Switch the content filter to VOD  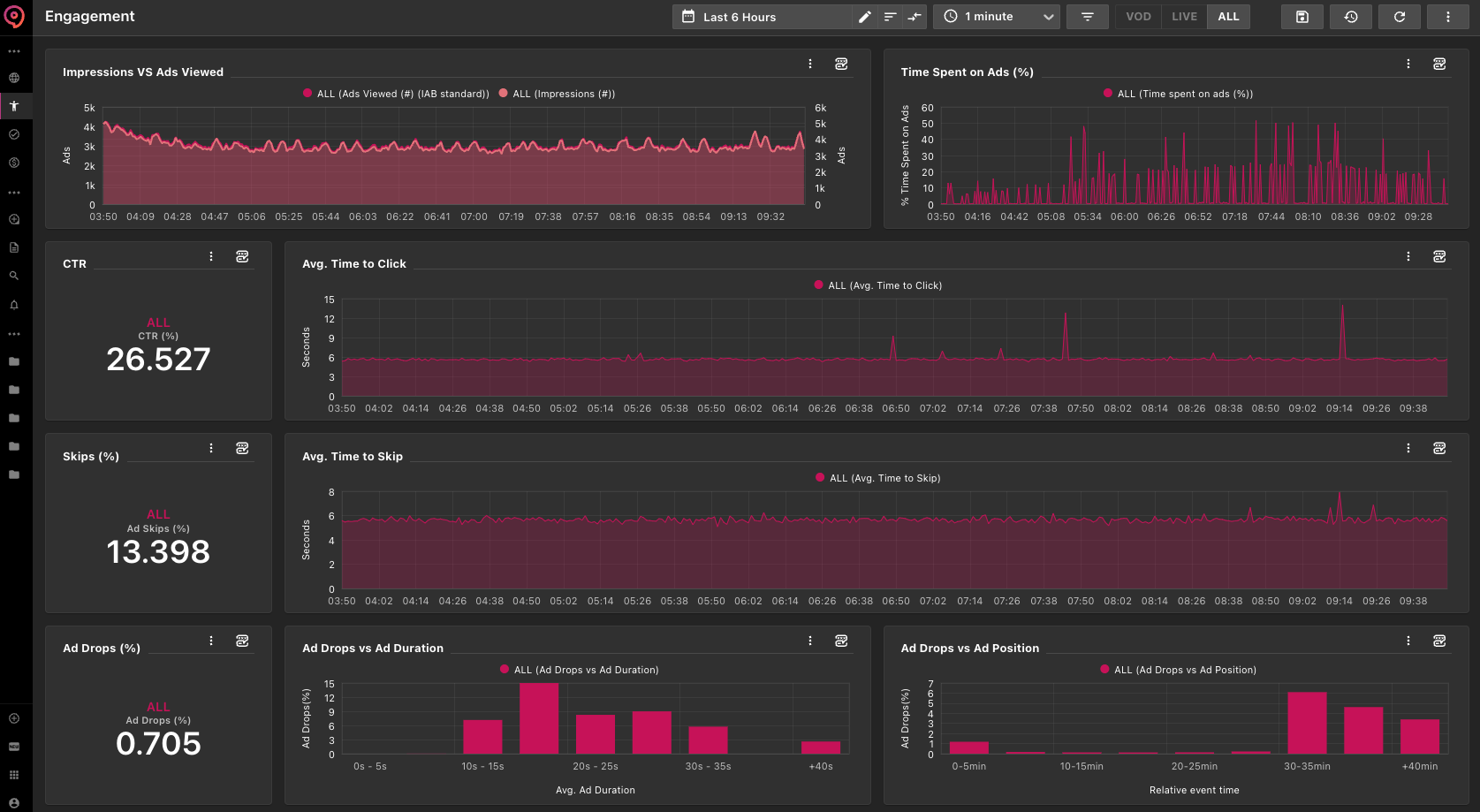click(1138, 17)
